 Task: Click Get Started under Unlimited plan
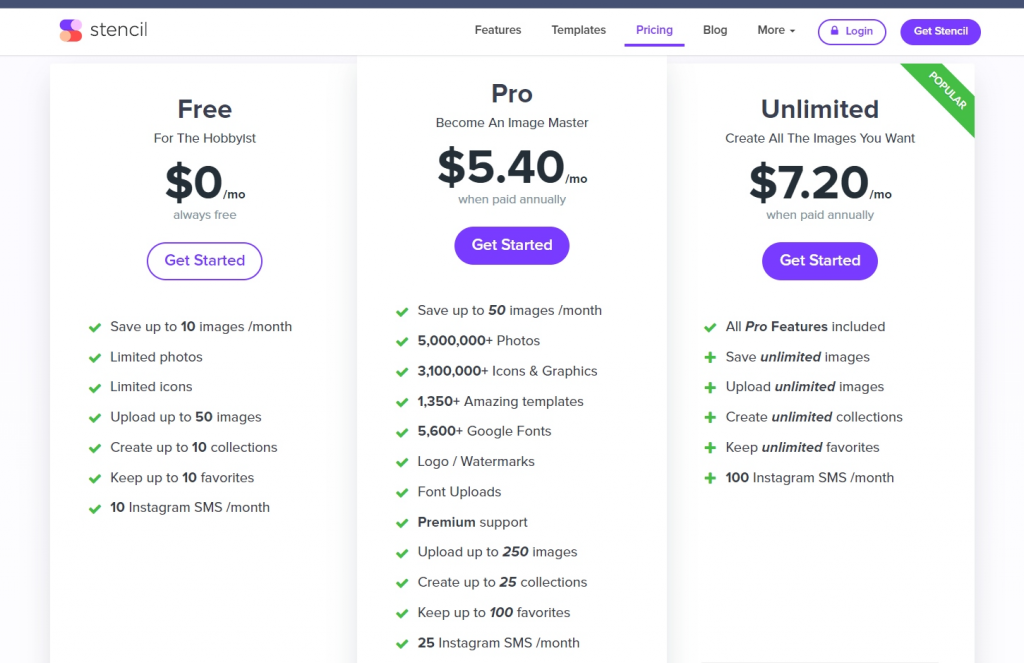(820, 261)
